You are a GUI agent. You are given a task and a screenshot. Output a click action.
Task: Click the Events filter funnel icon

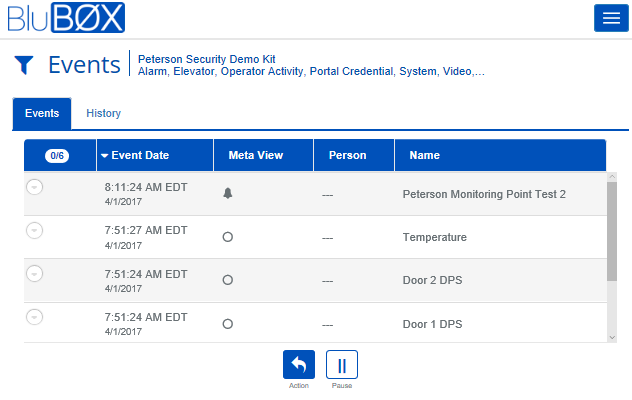24,66
